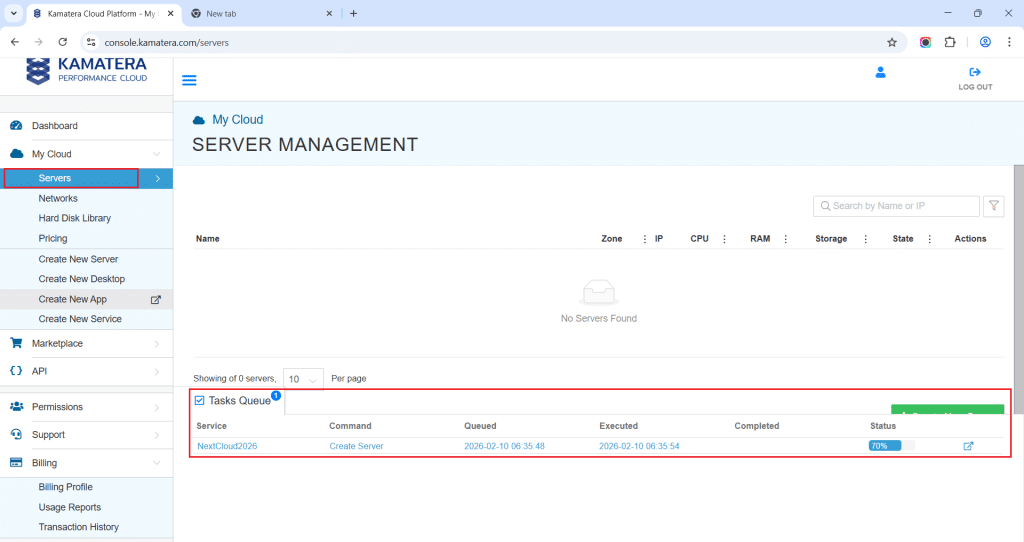1024x542 pixels.
Task: Click the Create Server command link
Action: click(356, 446)
